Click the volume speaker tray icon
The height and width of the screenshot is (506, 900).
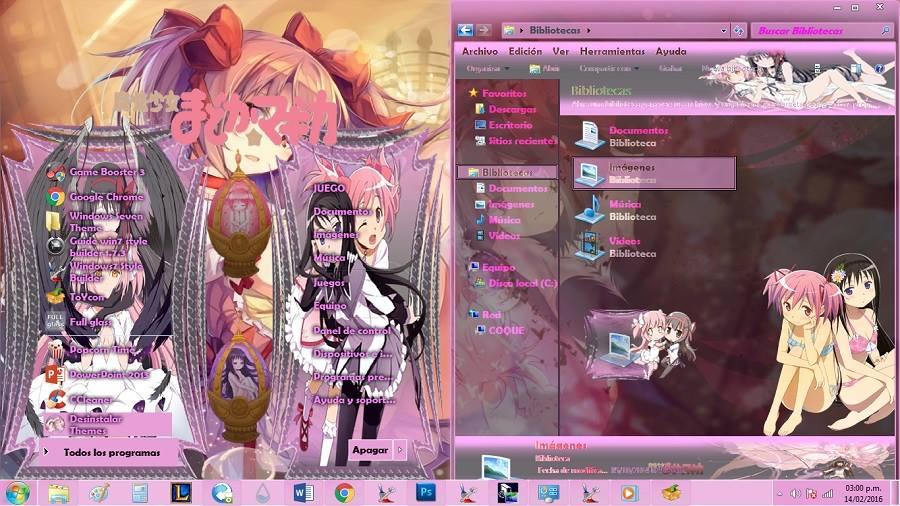(795, 493)
